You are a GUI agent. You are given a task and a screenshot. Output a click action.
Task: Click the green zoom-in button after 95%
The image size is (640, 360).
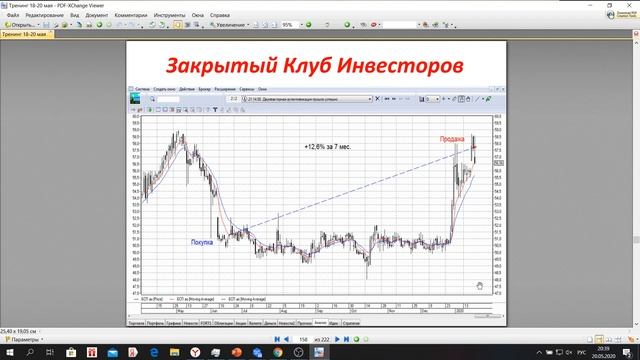309,25
